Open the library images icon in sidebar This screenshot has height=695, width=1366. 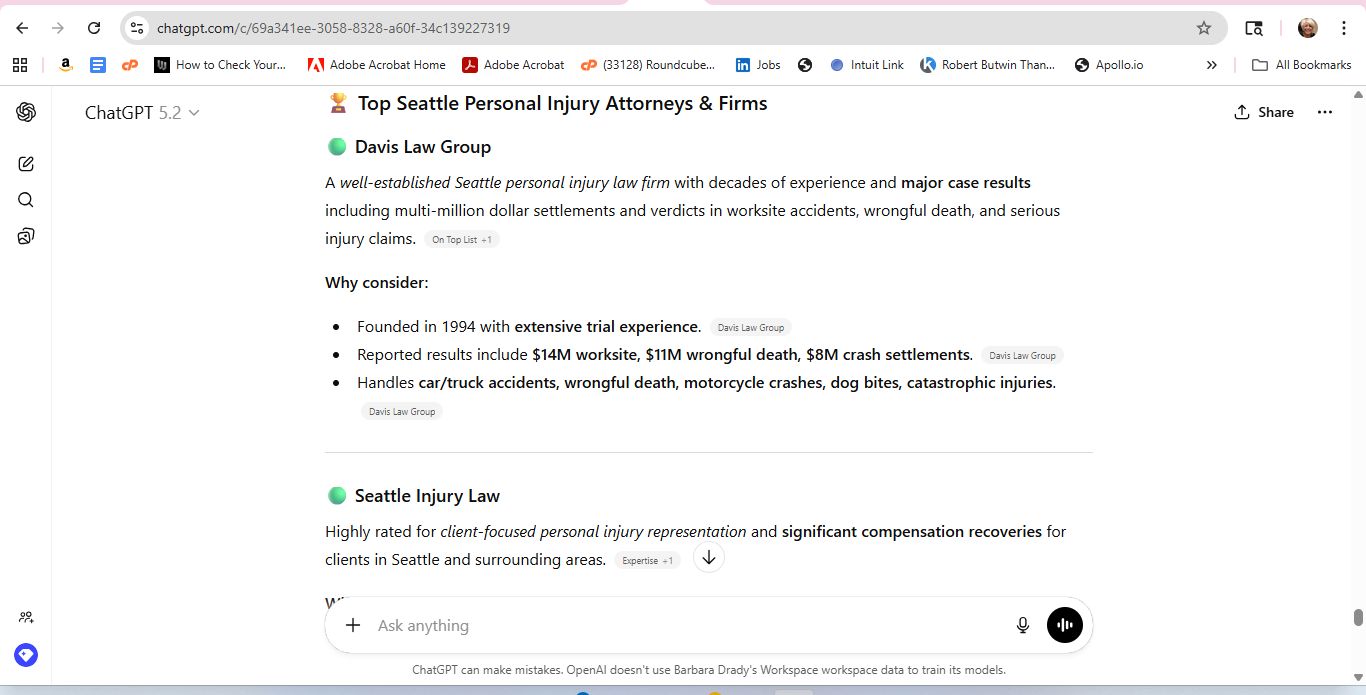tap(26, 236)
